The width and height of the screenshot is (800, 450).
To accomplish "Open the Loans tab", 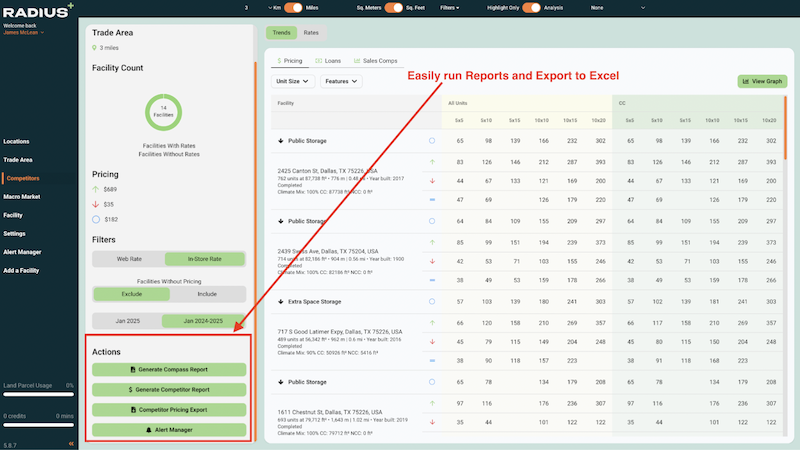I will pyautogui.click(x=328, y=61).
